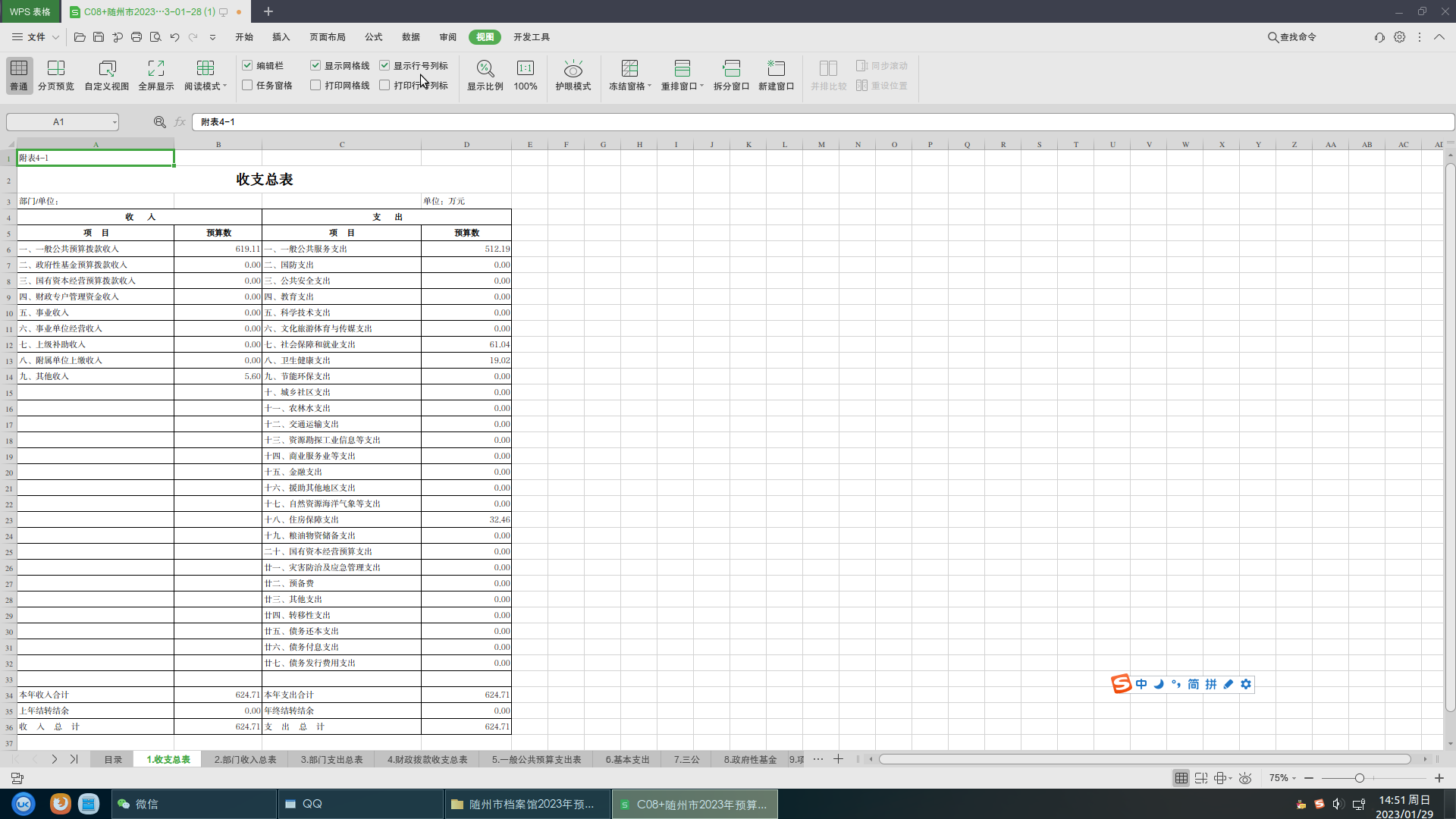Click the zoom slider handle in the status bar
Screen dimensions: 1456x819
click(1360, 778)
